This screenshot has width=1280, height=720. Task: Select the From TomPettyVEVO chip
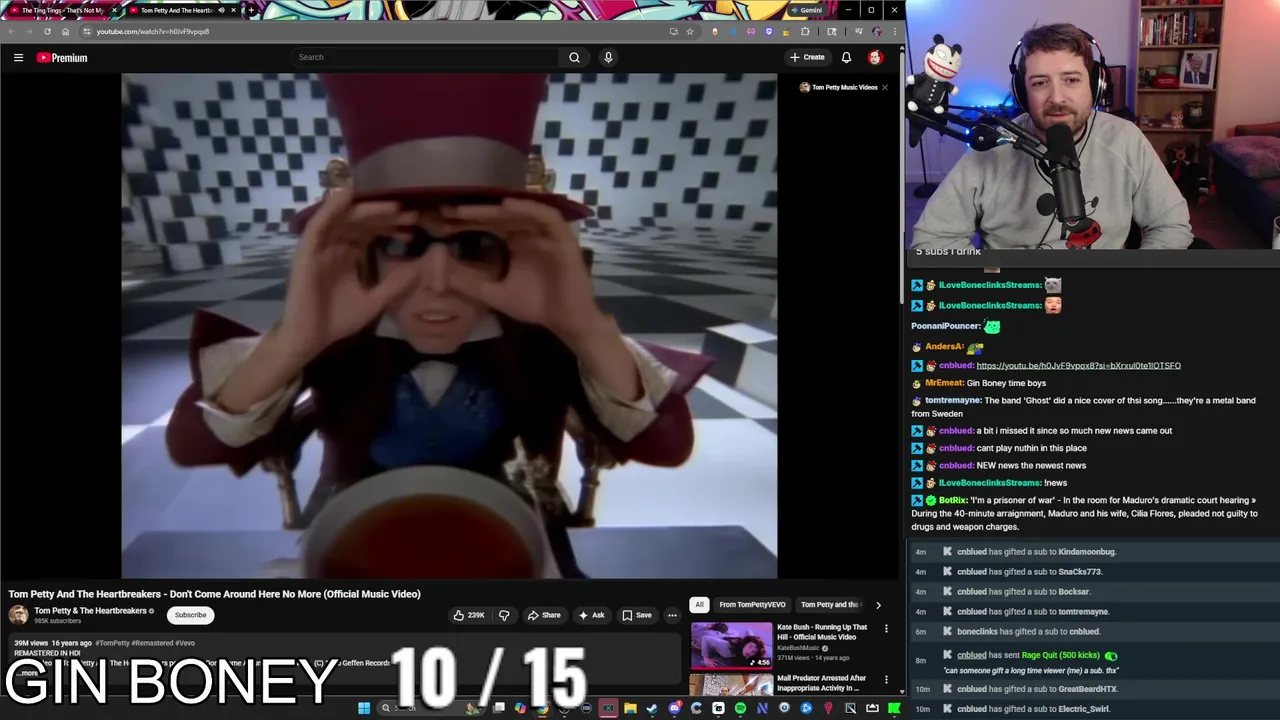pos(752,604)
